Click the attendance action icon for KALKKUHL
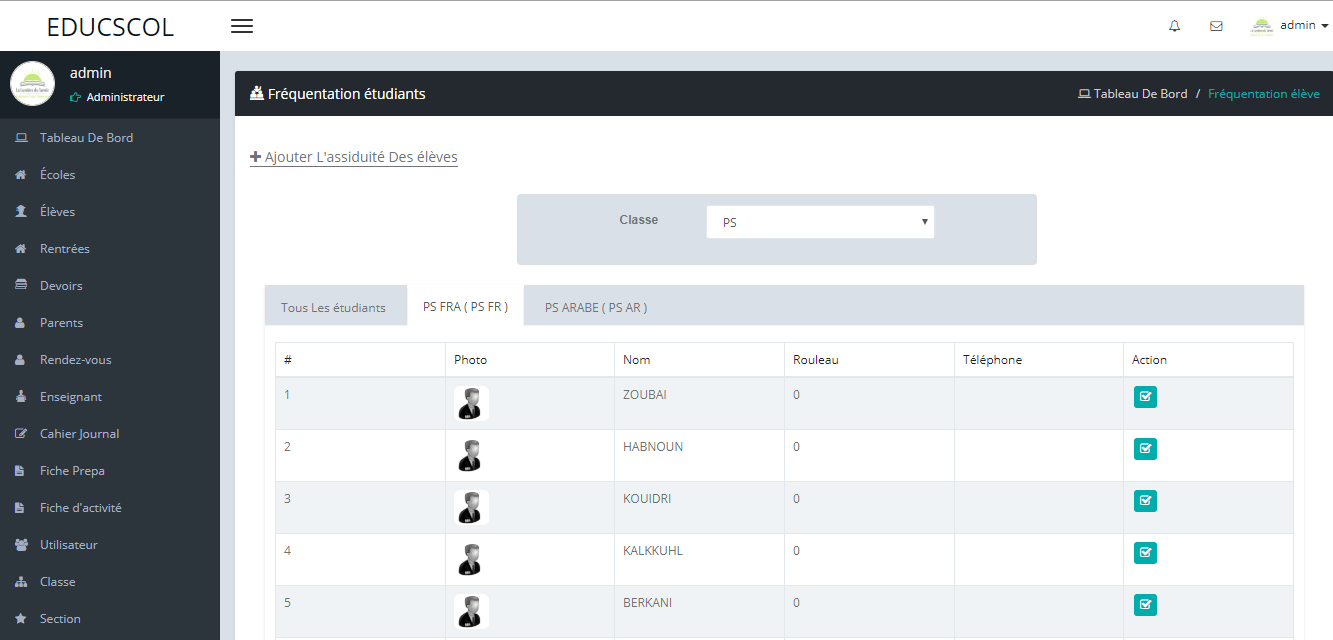 tap(1144, 552)
